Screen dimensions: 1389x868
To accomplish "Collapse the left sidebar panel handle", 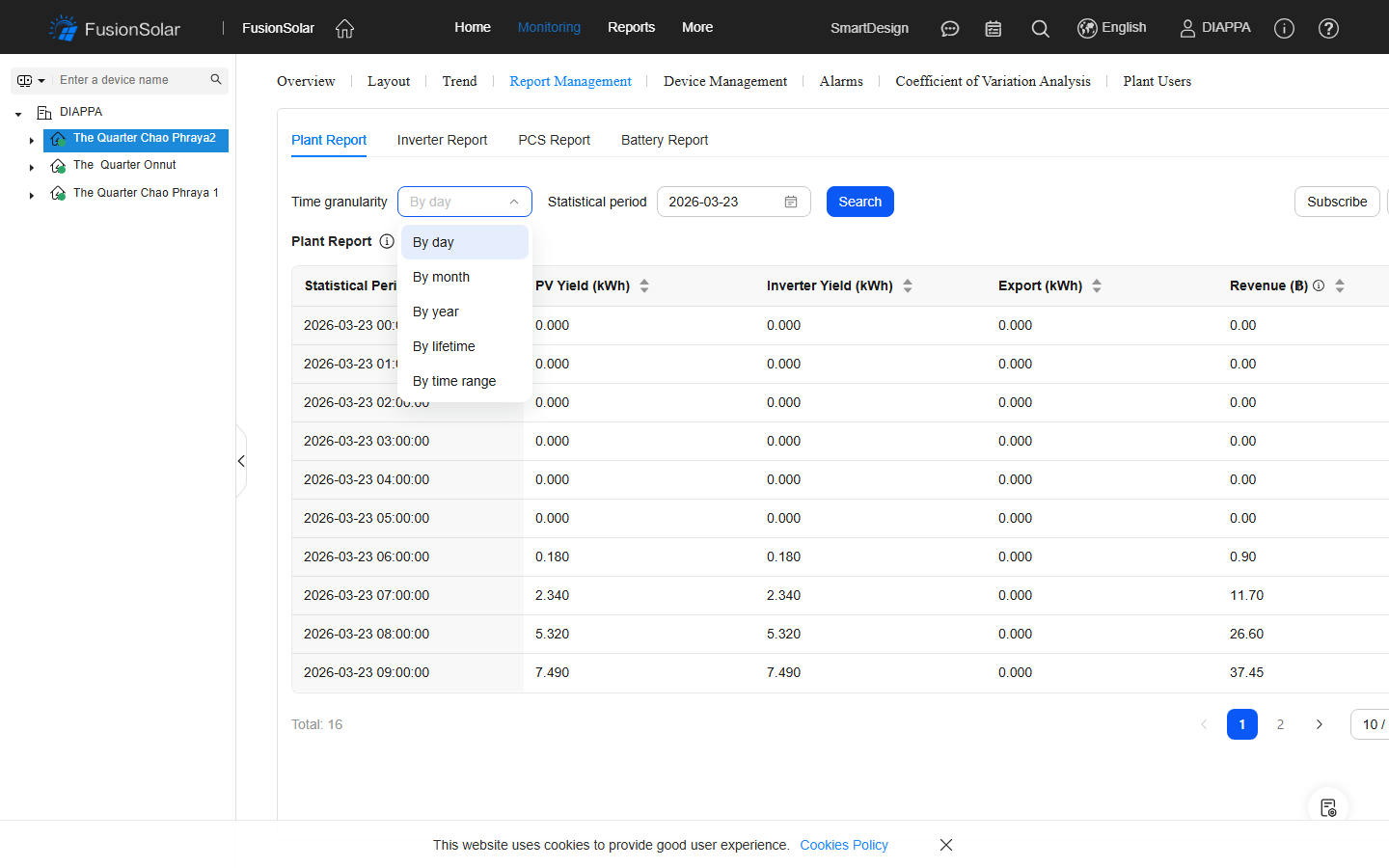I will [241, 461].
